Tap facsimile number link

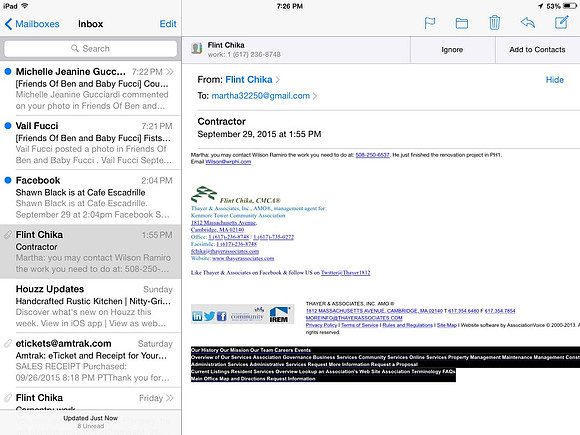click(x=236, y=244)
